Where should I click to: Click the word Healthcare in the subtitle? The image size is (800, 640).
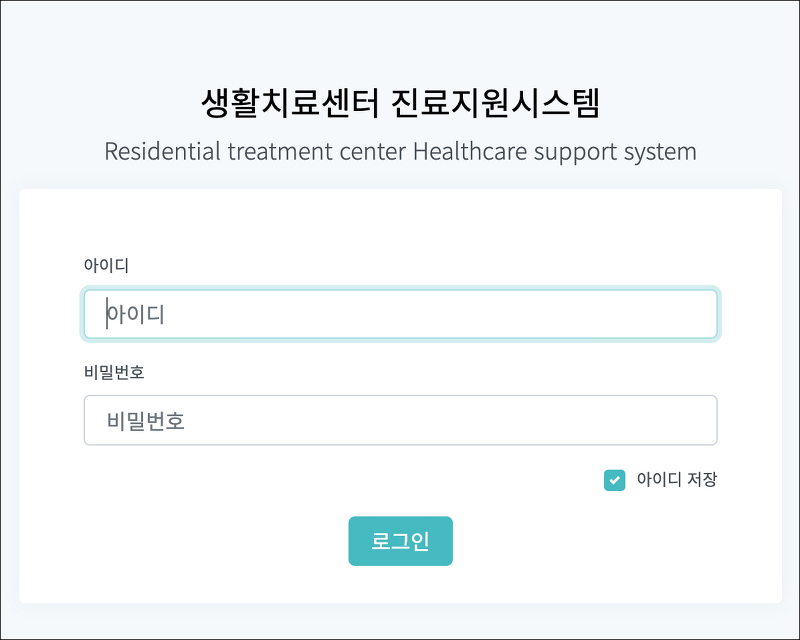470,151
